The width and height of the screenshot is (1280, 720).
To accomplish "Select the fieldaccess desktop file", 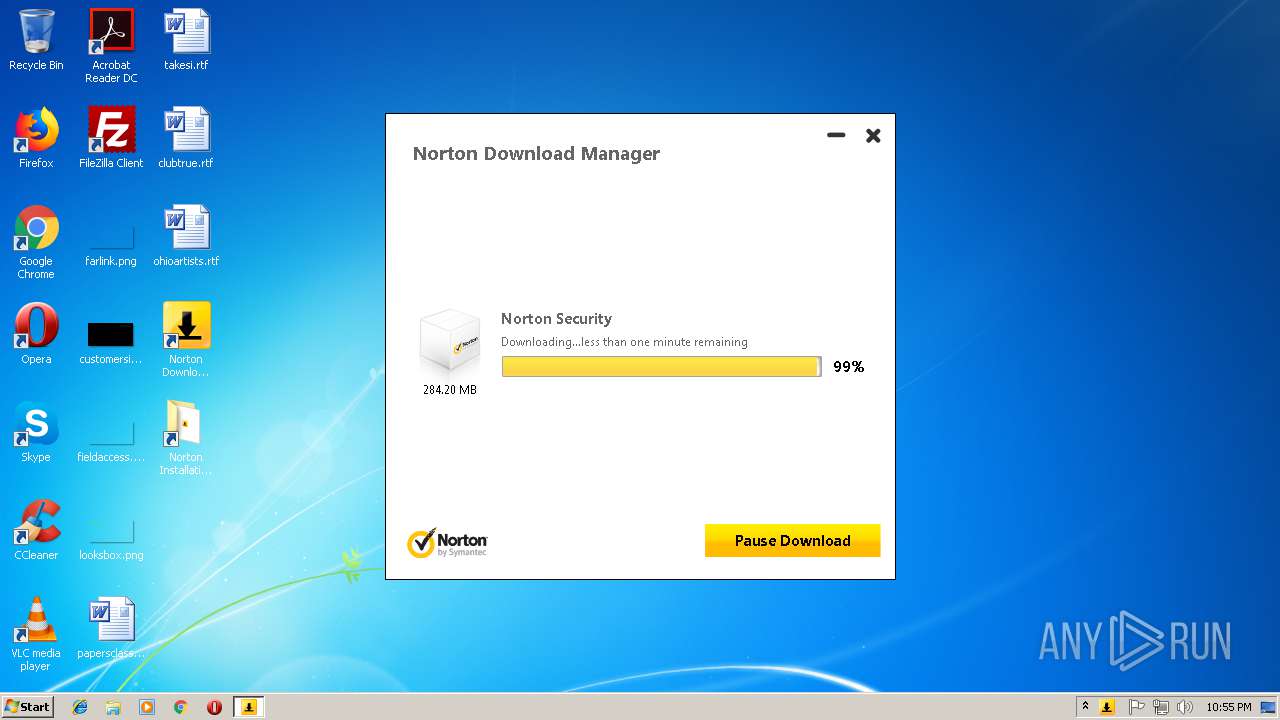I will [x=111, y=439].
